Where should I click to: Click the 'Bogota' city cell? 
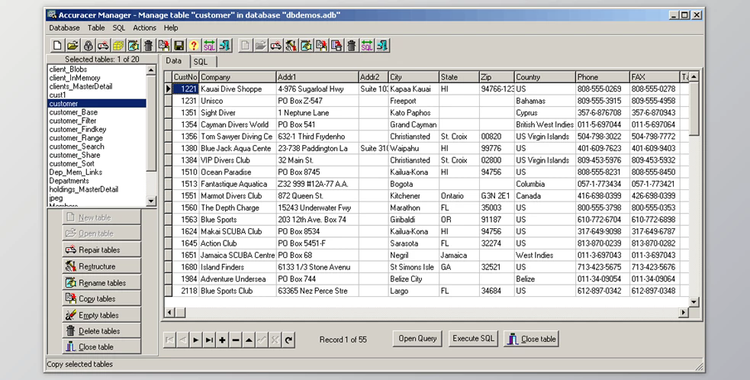[x=414, y=184]
